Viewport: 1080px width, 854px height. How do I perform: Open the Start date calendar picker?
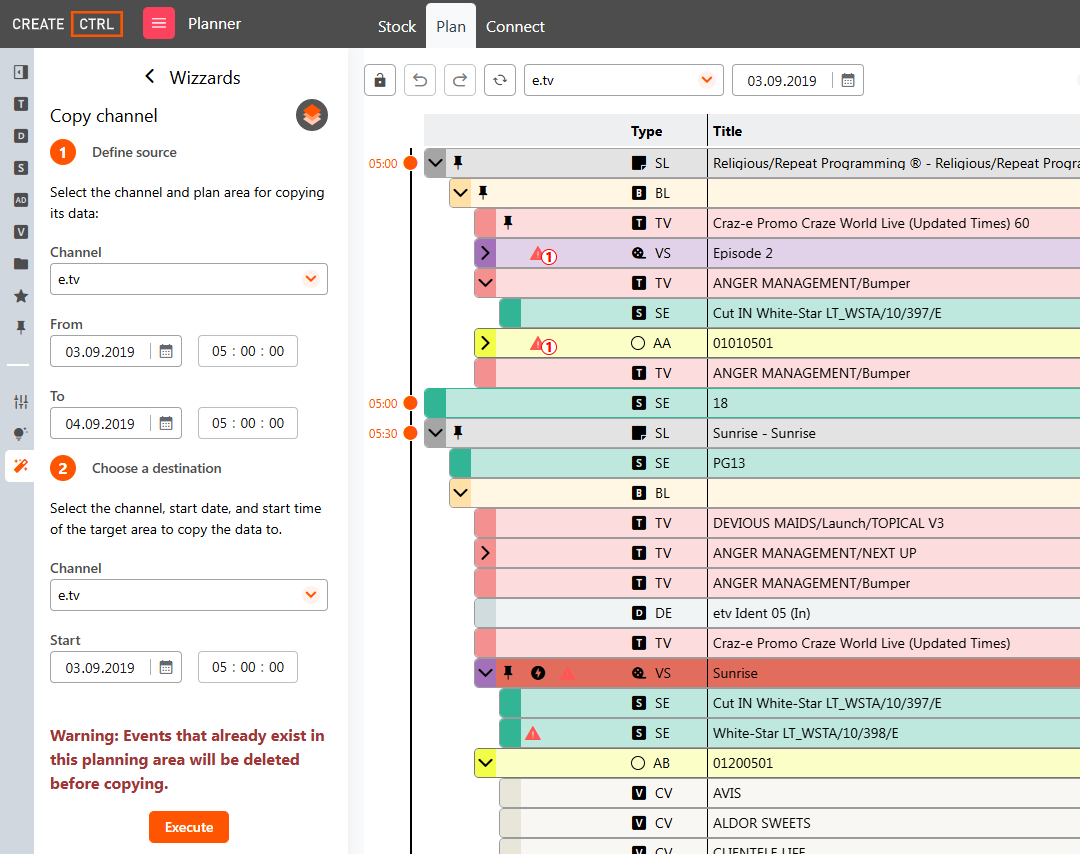tap(166, 667)
